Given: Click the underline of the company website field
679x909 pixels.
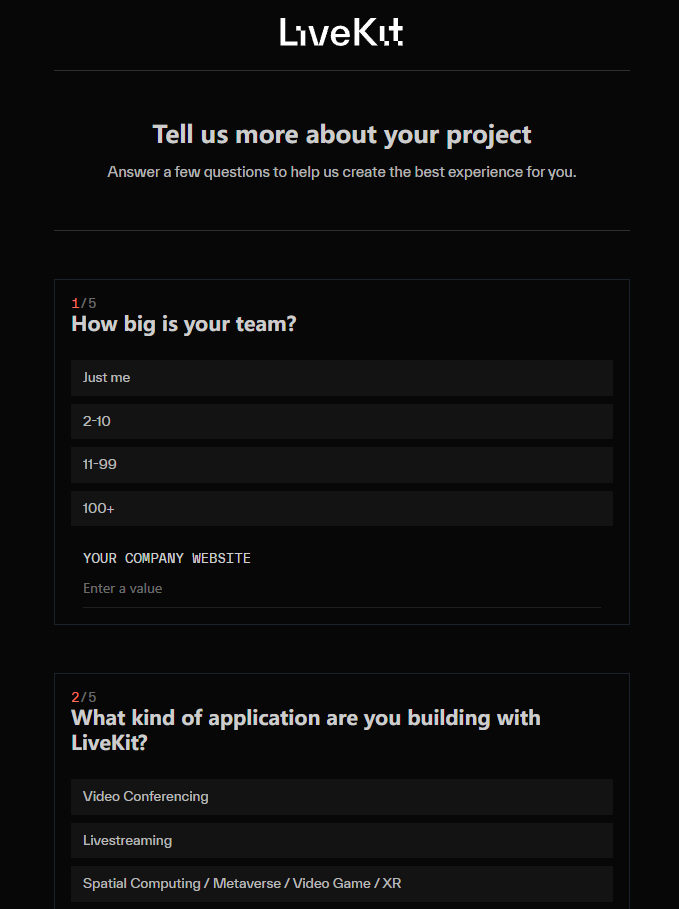Looking at the screenshot, I should pos(342,608).
